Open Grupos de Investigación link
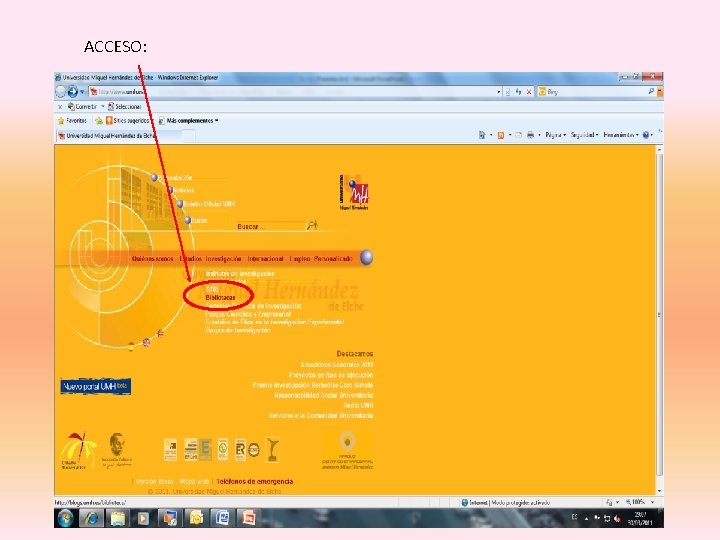The image size is (720, 540). [x=237, y=330]
